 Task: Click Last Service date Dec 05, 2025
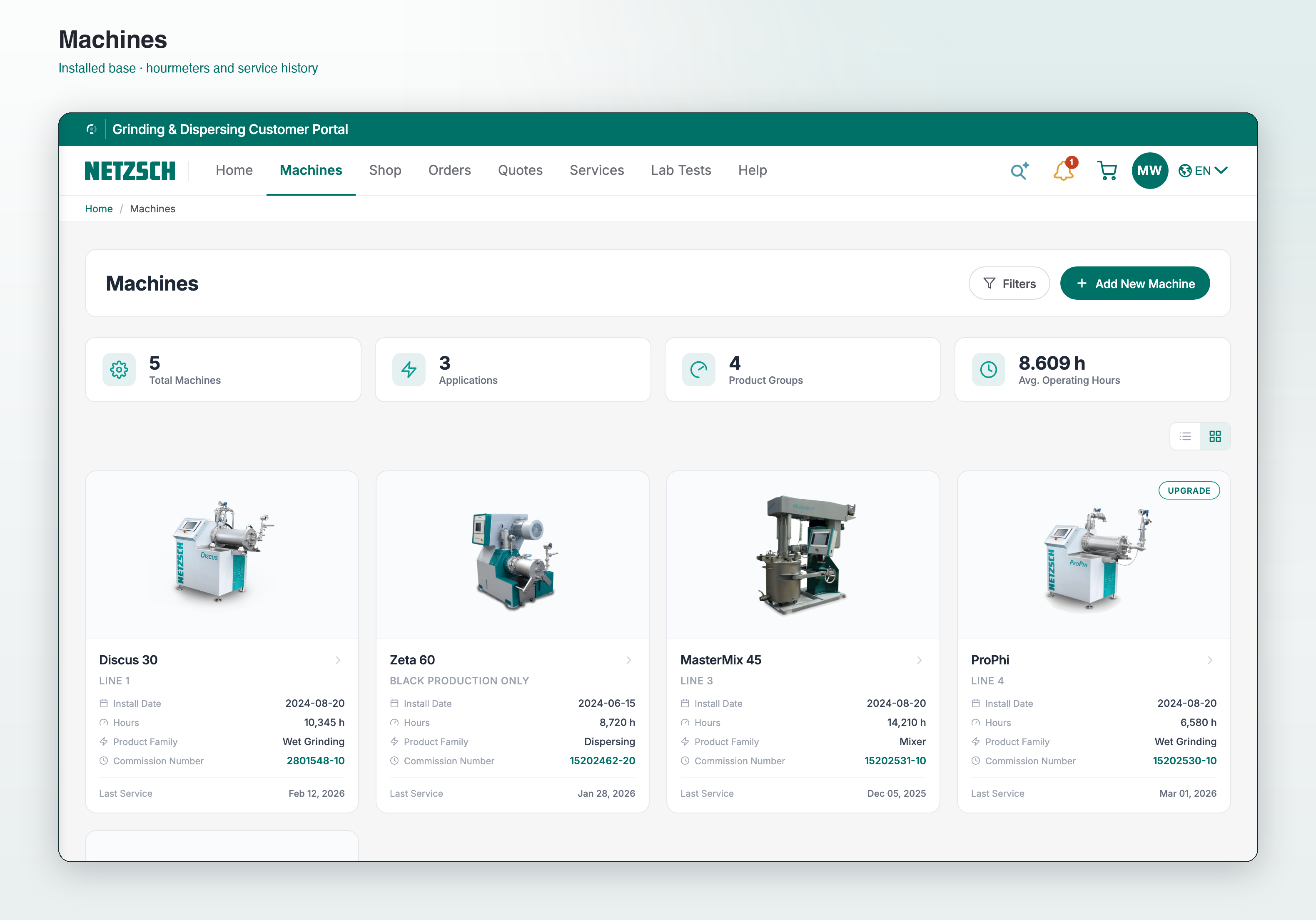[897, 793]
